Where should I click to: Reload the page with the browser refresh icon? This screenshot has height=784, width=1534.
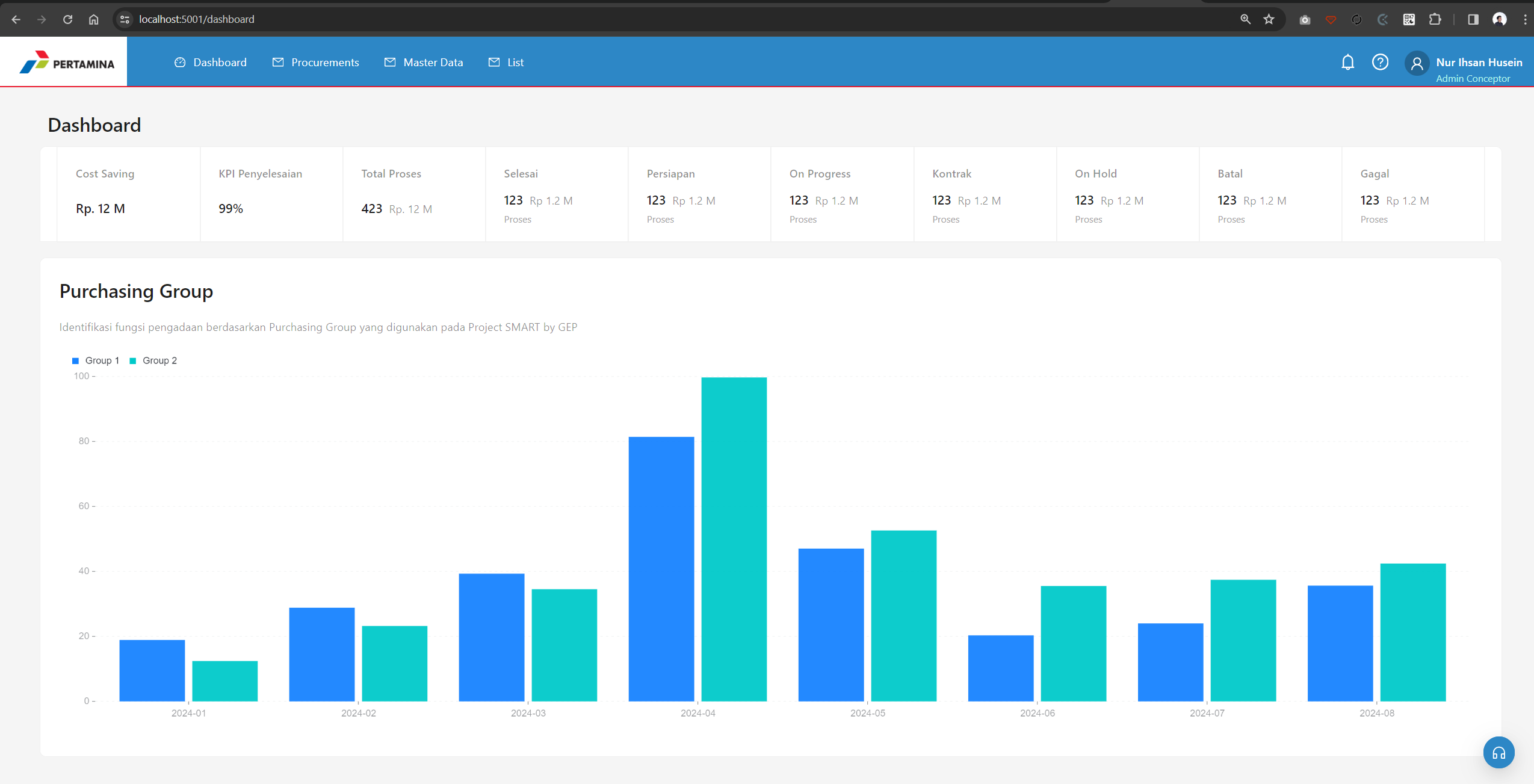click(67, 19)
